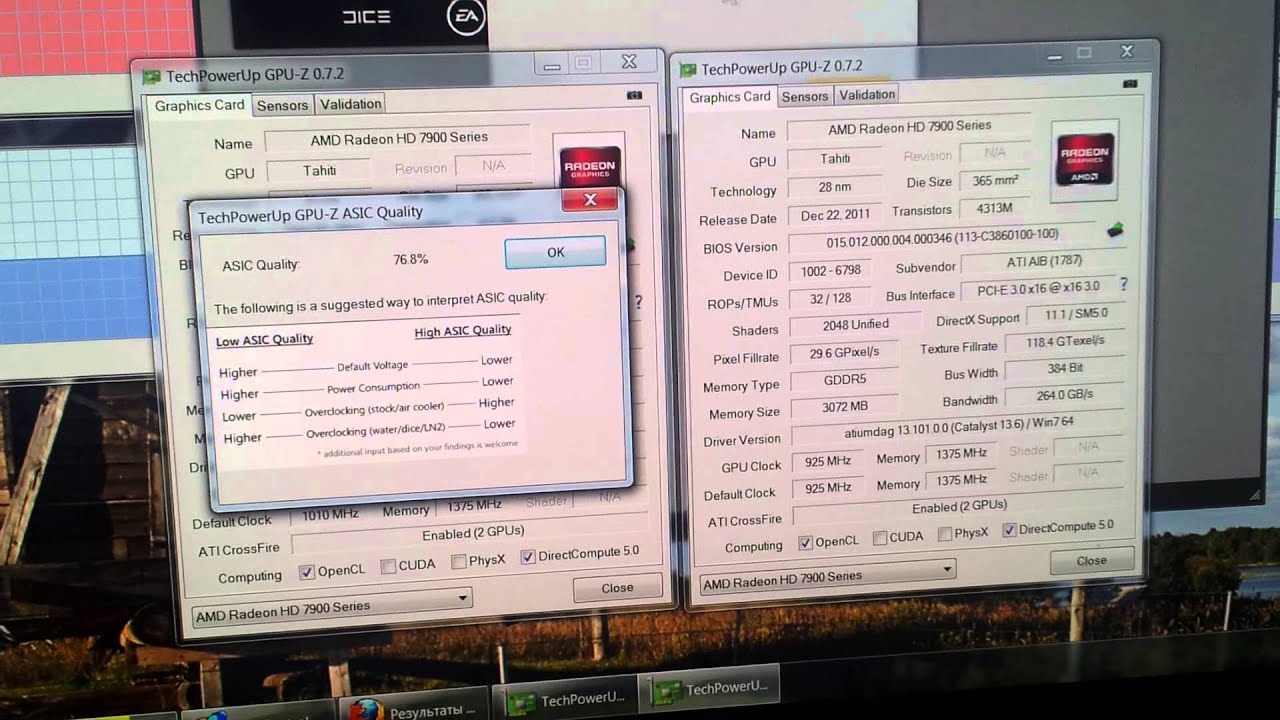Toggle CUDA checkbox in window behind ASIC dialog
1280x720 pixels.
(x=388, y=567)
